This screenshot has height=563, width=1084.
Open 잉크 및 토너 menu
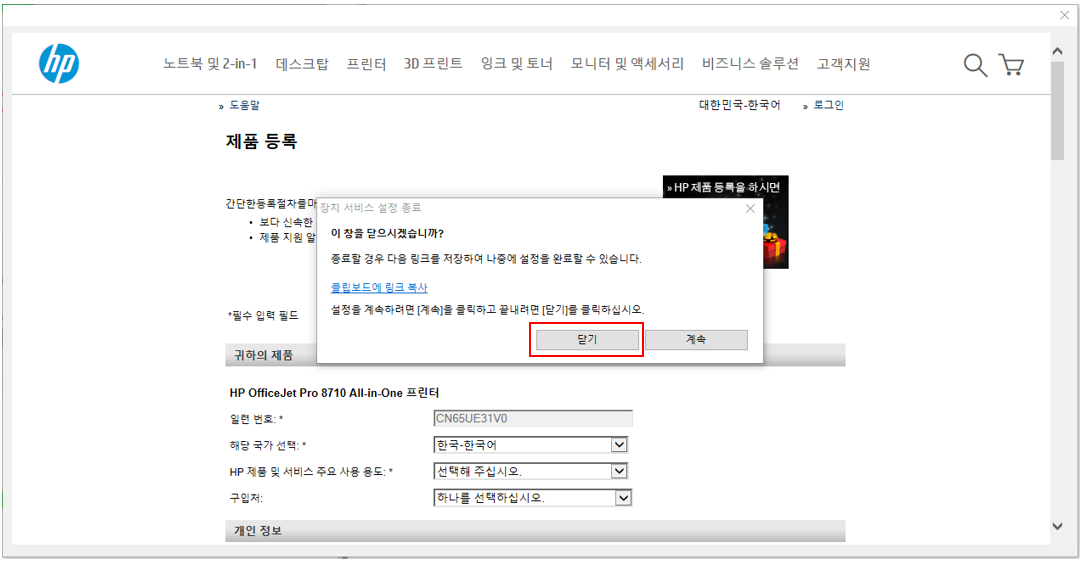coord(516,64)
